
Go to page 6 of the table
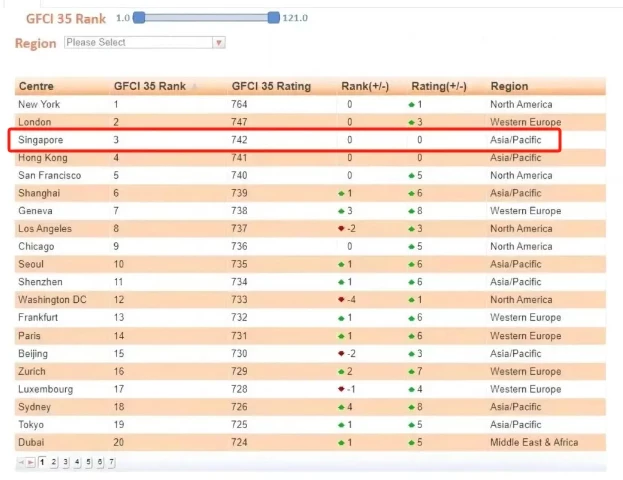(x=100, y=462)
